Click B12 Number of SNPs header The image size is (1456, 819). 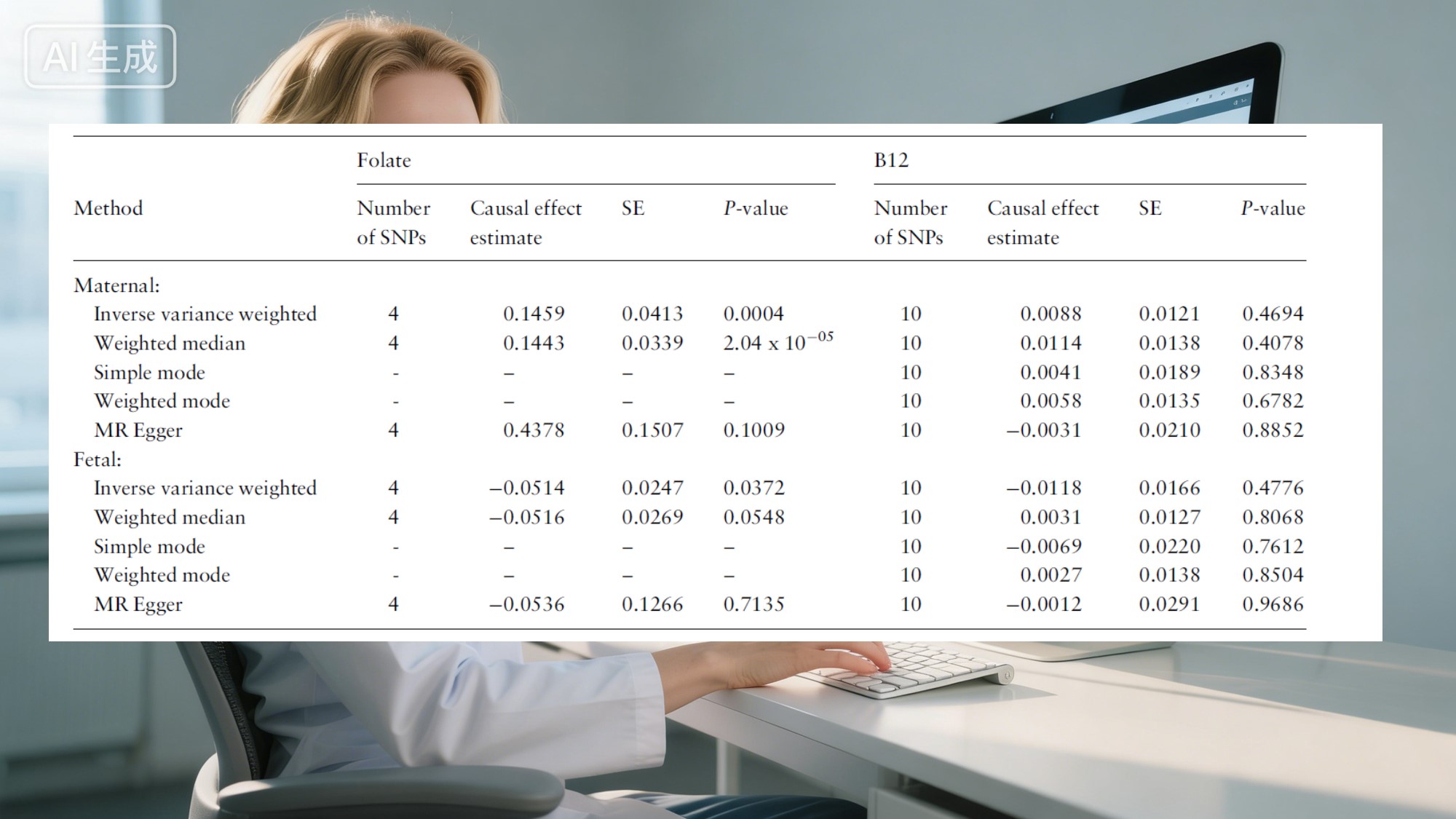910,222
